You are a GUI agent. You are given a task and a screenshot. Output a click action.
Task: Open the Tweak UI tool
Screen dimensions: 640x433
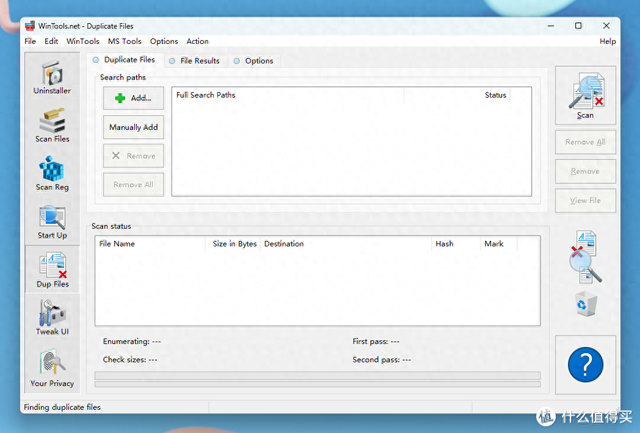(x=52, y=320)
